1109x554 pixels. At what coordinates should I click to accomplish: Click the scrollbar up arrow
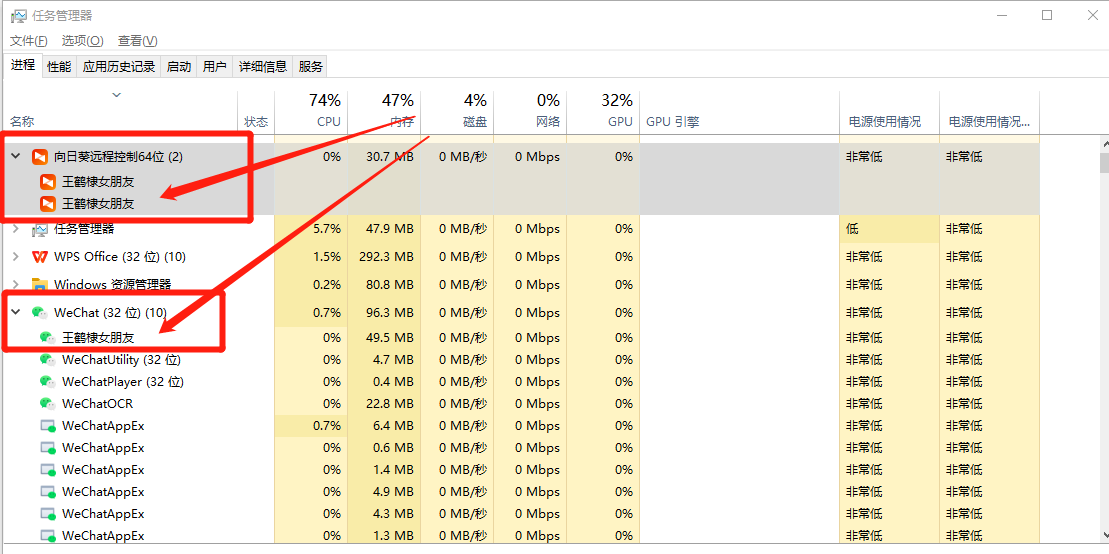(x=1103, y=143)
